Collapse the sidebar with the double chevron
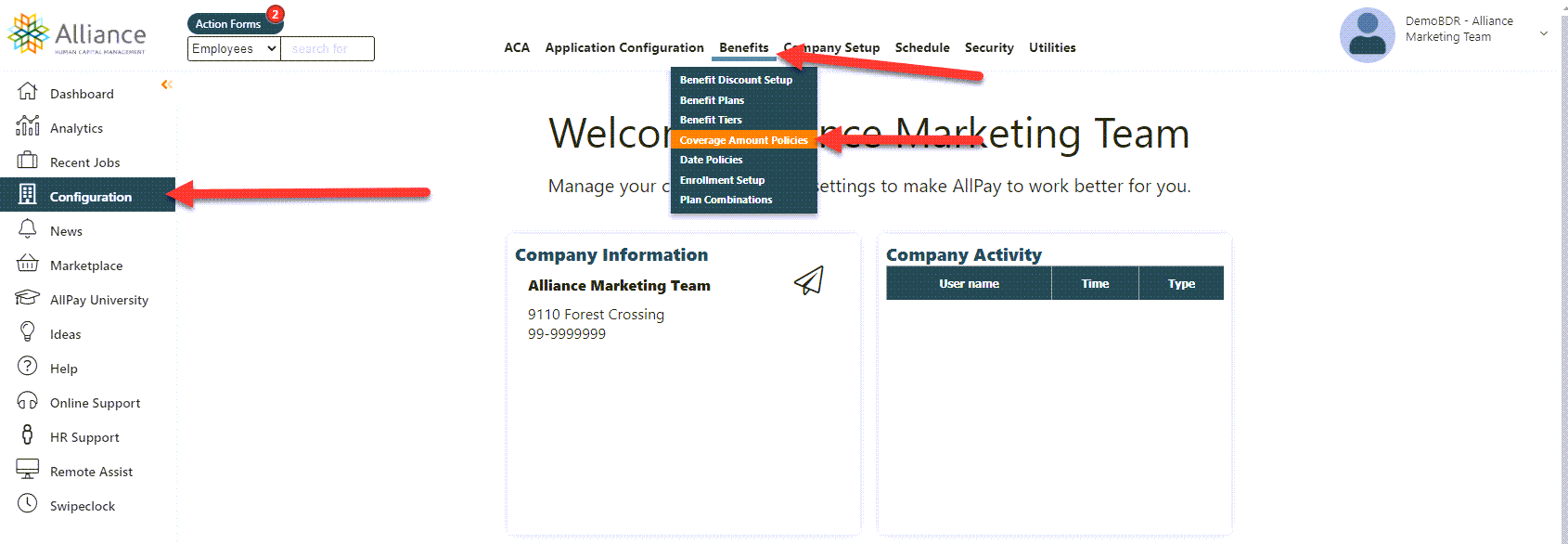The width and height of the screenshot is (1568, 544). coord(167,84)
